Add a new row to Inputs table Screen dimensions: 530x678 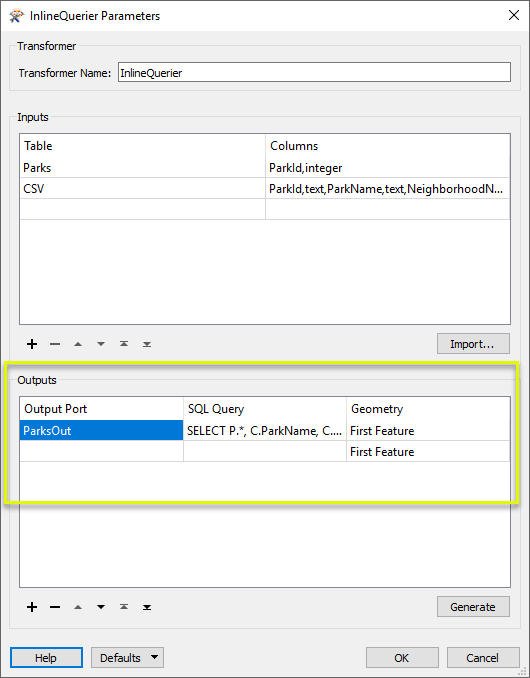pyautogui.click(x=32, y=344)
